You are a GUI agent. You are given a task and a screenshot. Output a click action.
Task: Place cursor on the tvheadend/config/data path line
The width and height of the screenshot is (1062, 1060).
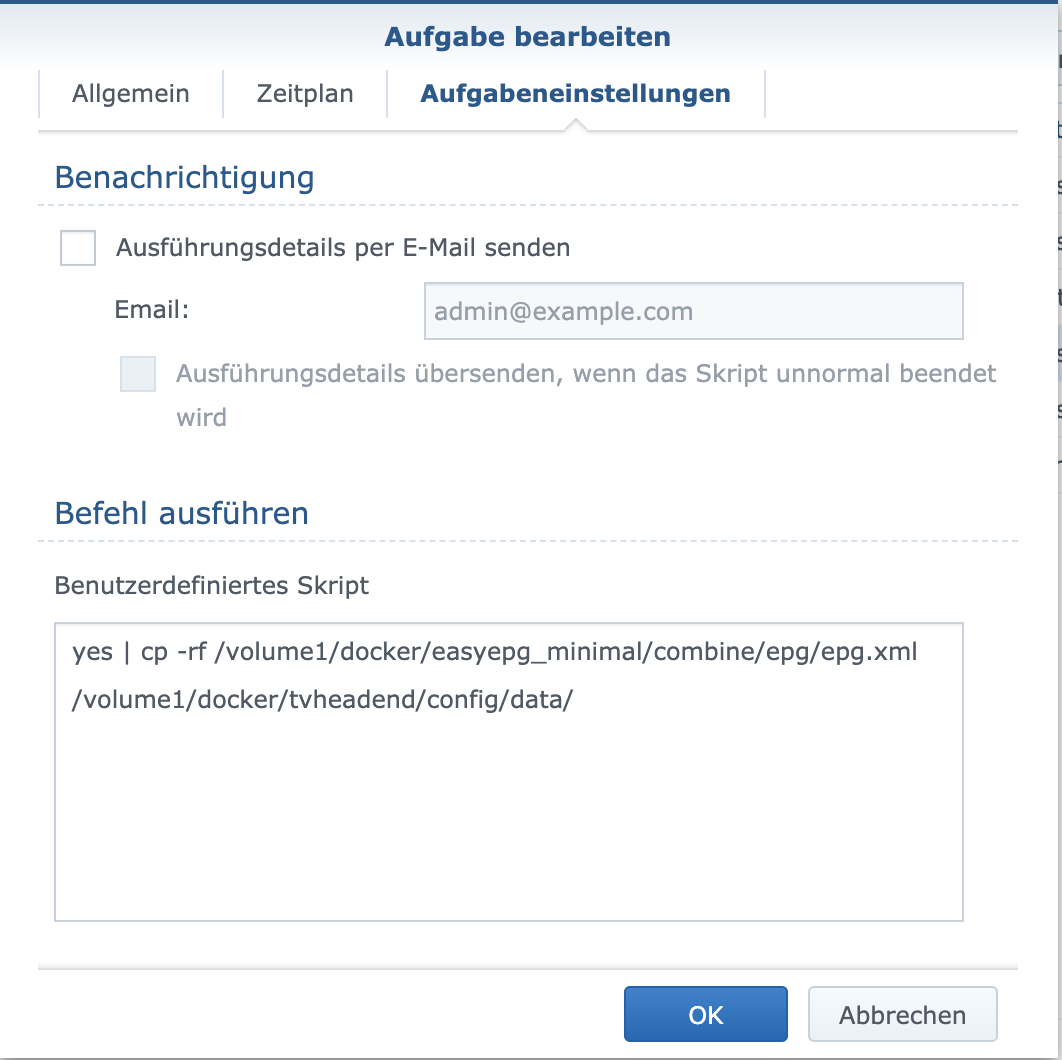point(322,699)
